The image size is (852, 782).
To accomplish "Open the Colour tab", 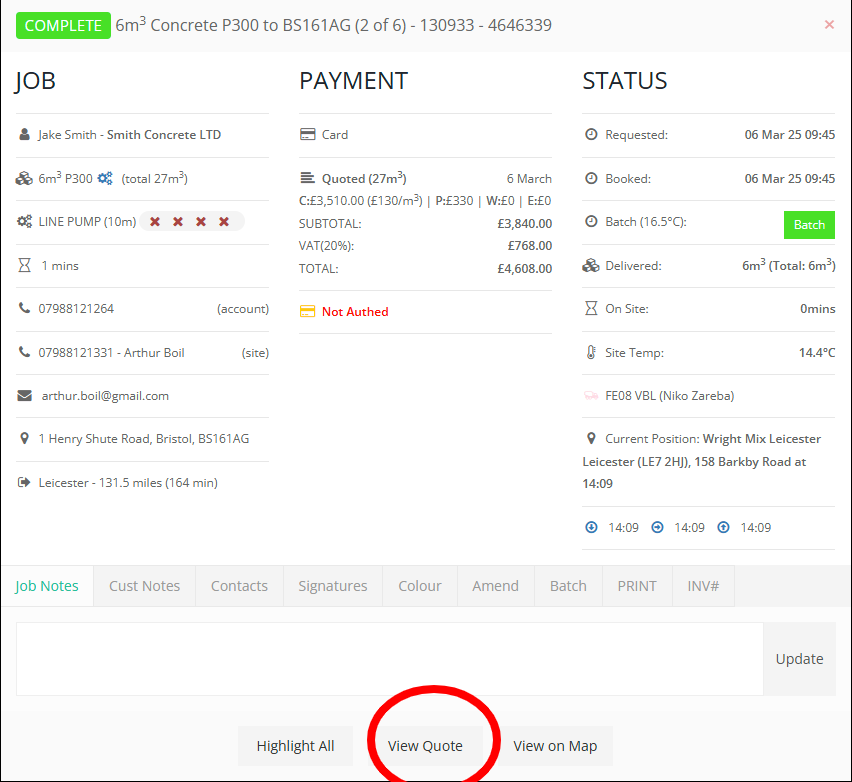I will [x=419, y=586].
